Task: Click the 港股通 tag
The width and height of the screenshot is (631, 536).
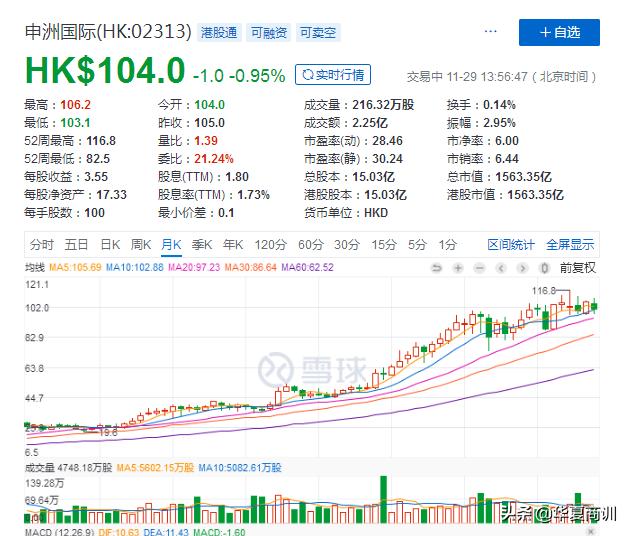Action: point(219,33)
